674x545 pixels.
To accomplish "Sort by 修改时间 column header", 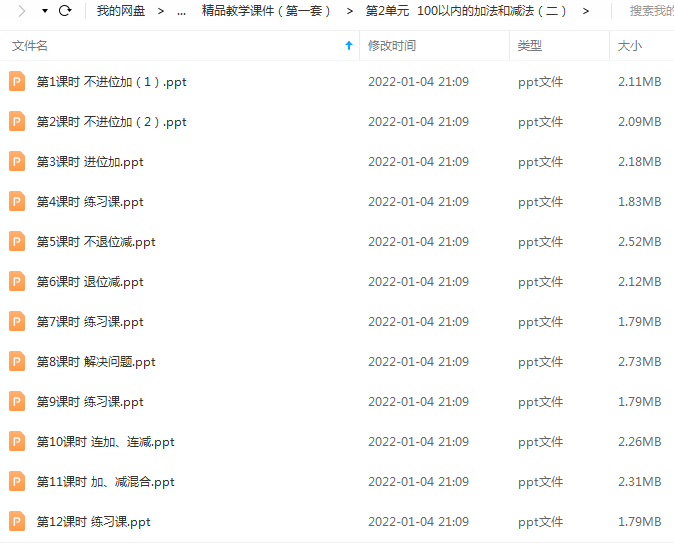I will click(392, 46).
